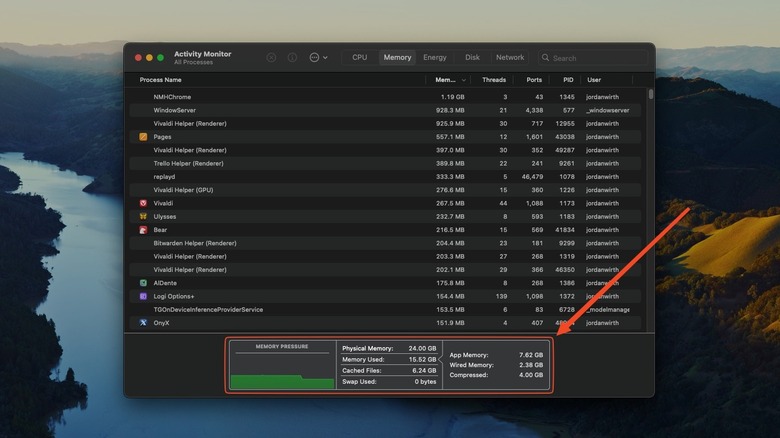Image resolution: width=780 pixels, height=438 pixels.
Task: Click the Vivaldi app icon
Action: [143, 203]
